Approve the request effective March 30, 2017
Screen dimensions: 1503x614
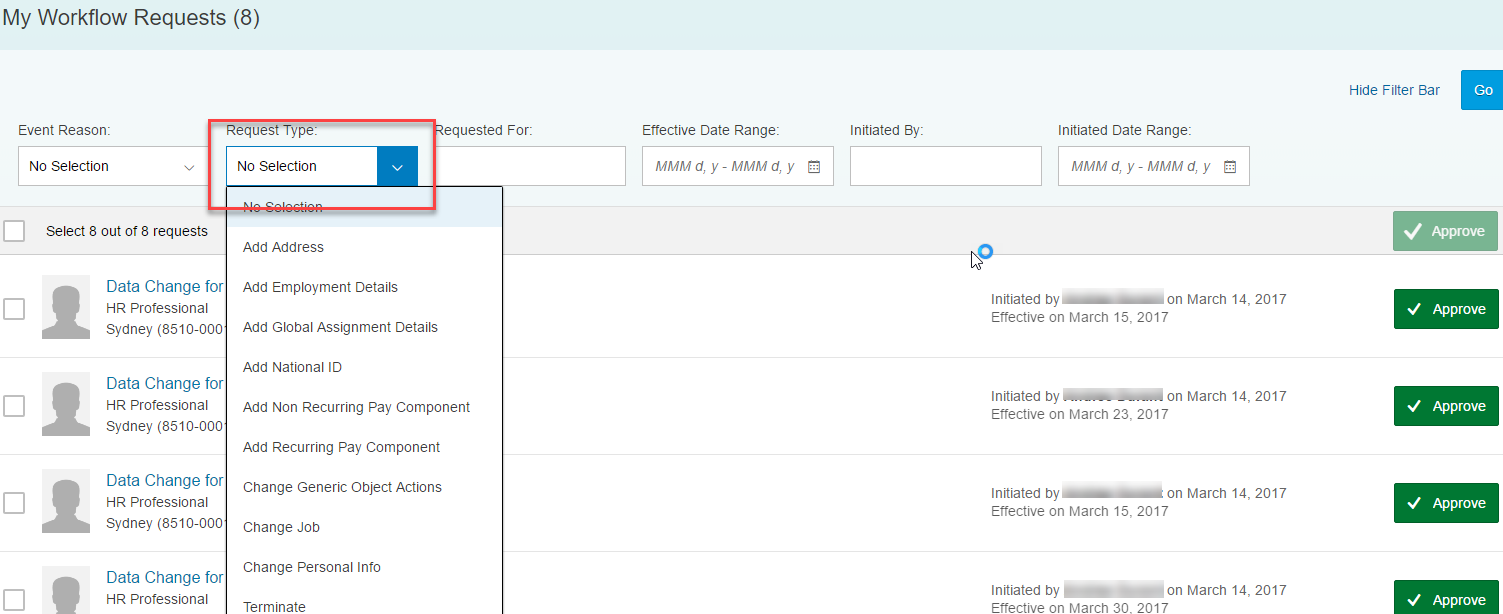pos(1446,598)
